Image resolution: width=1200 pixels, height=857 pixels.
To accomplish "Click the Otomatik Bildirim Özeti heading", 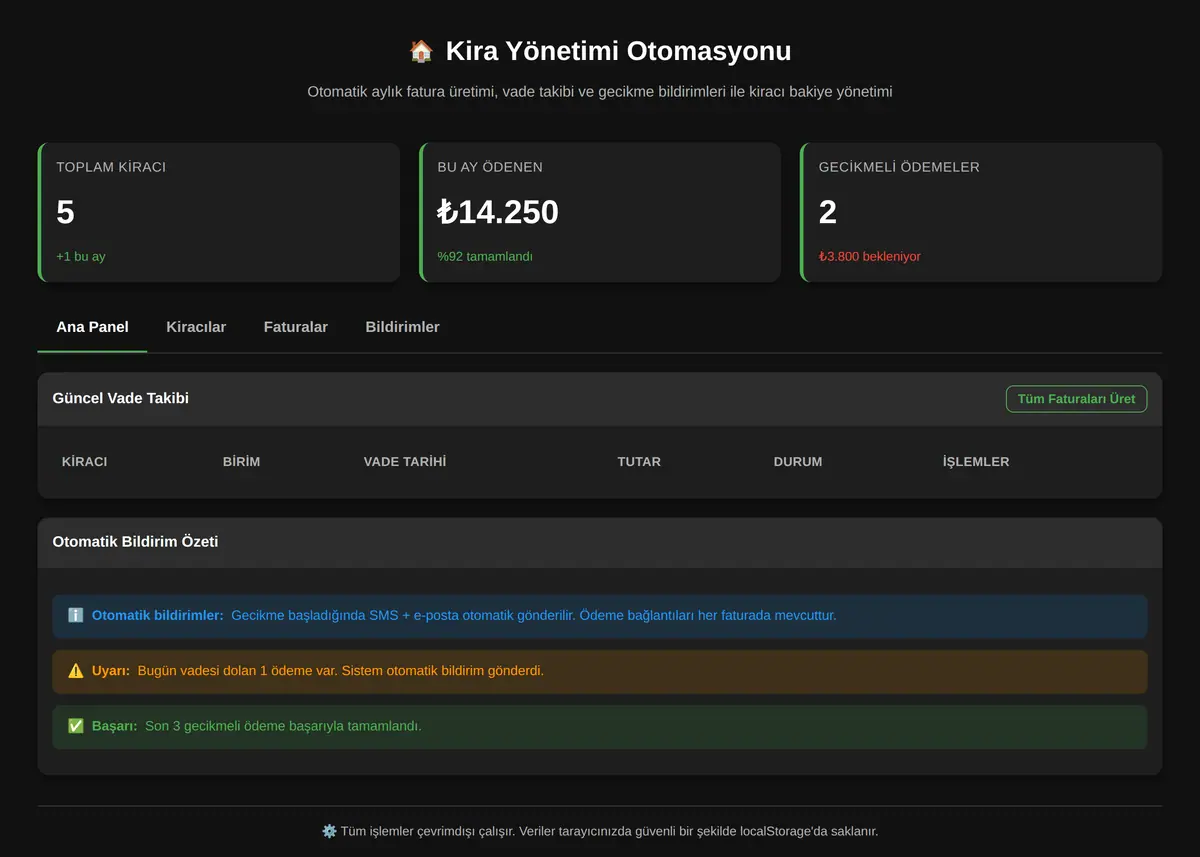I will pos(135,541).
